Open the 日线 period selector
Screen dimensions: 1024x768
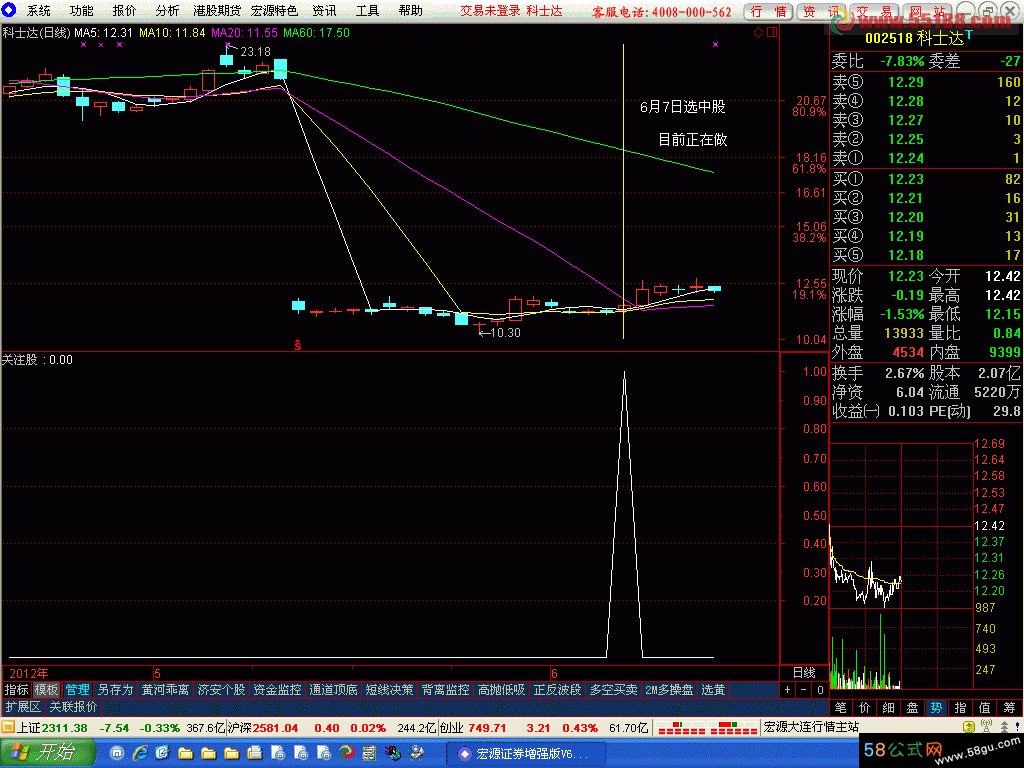click(804, 673)
